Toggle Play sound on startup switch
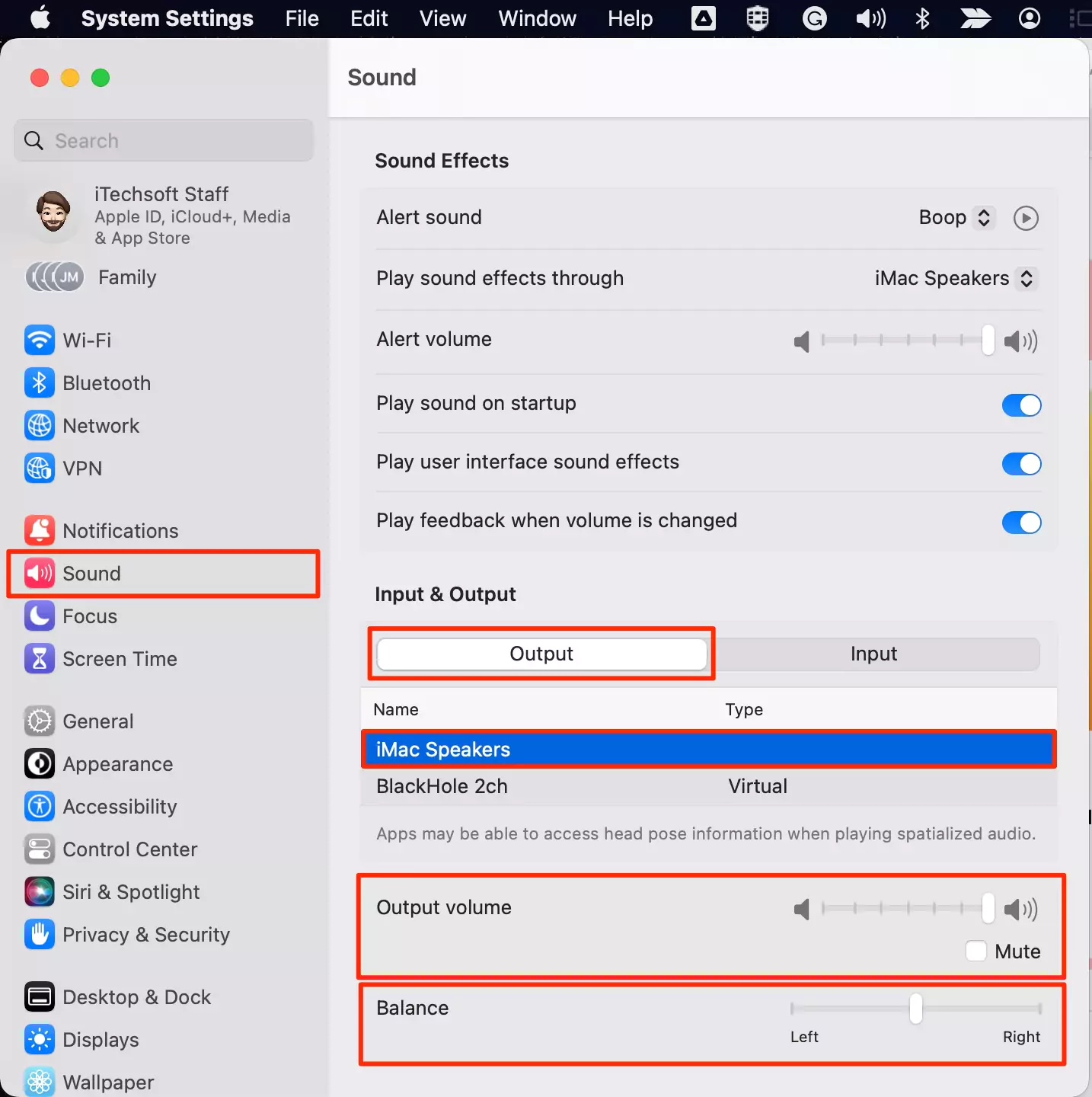 (1021, 405)
